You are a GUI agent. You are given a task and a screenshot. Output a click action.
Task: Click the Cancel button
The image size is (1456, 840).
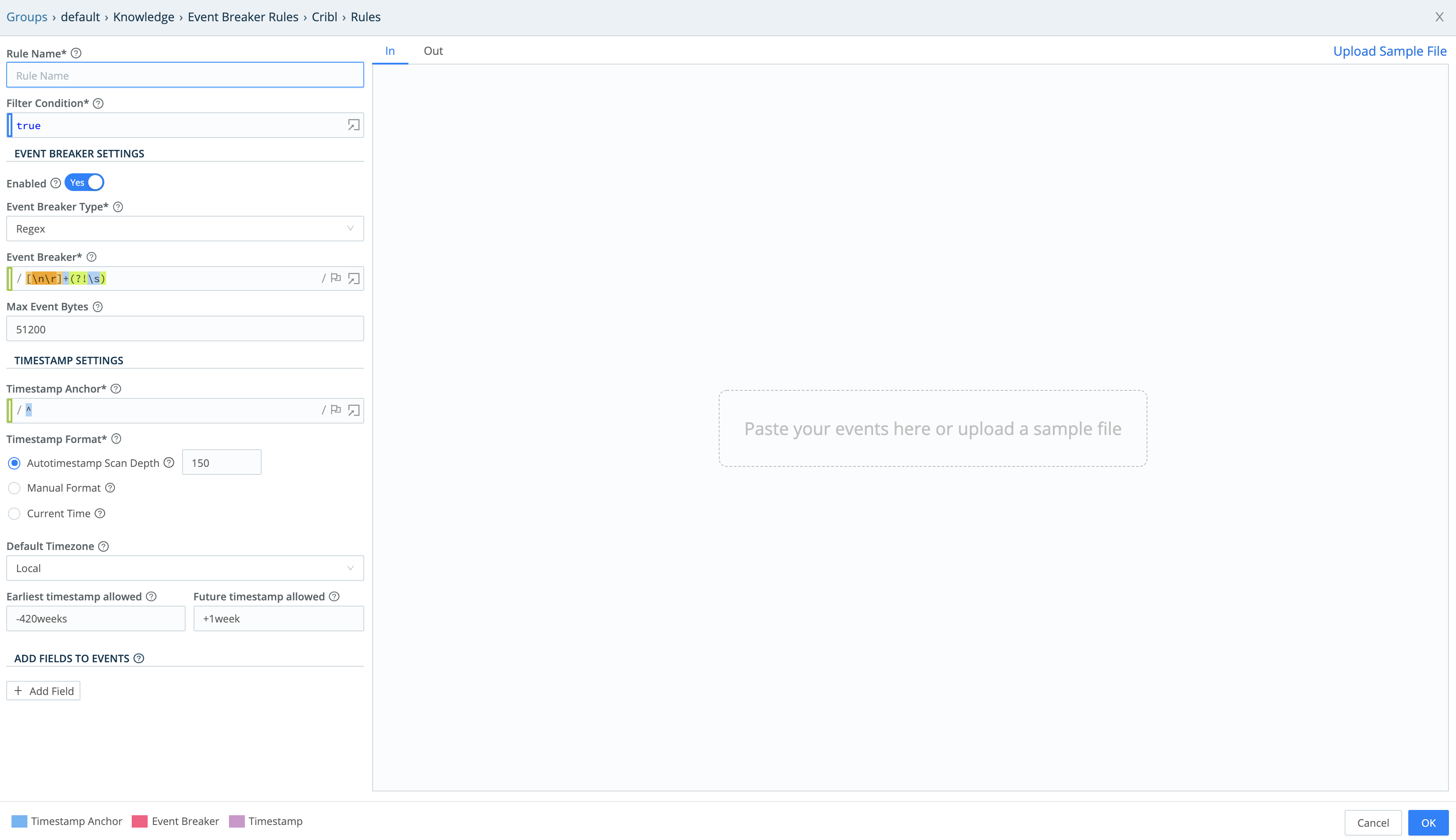click(x=1373, y=823)
